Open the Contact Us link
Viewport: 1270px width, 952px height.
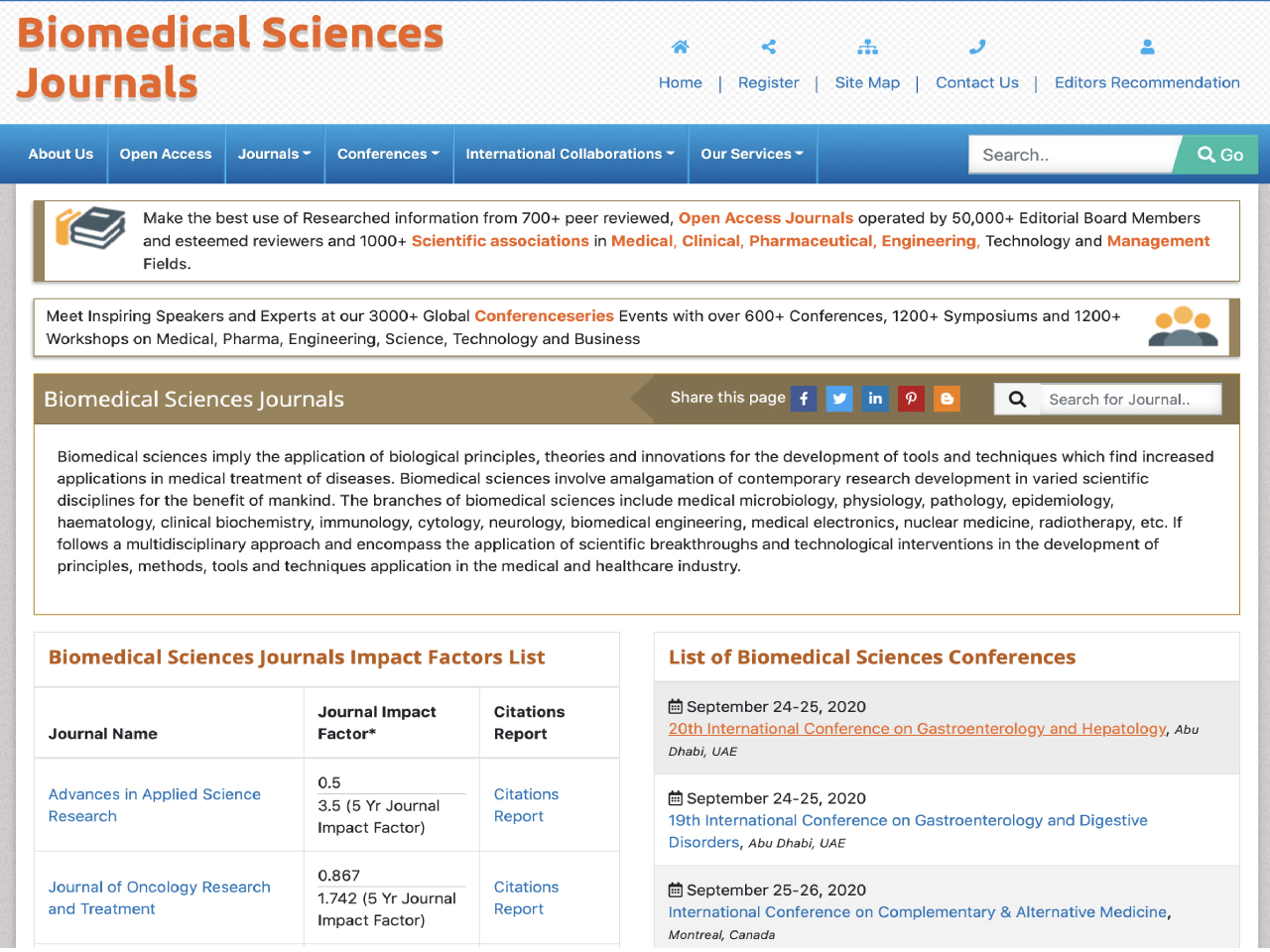(977, 83)
